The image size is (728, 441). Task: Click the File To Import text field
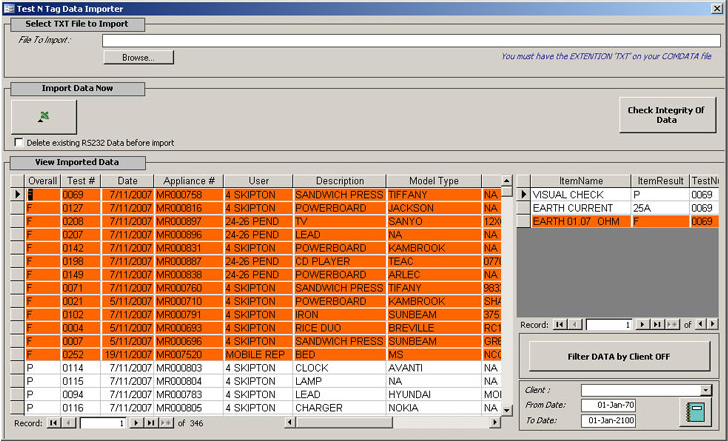(411, 40)
